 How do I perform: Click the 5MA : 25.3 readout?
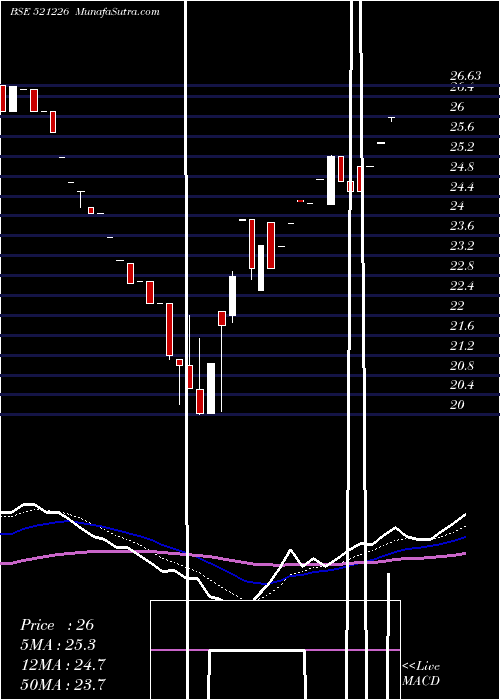tap(58, 645)
